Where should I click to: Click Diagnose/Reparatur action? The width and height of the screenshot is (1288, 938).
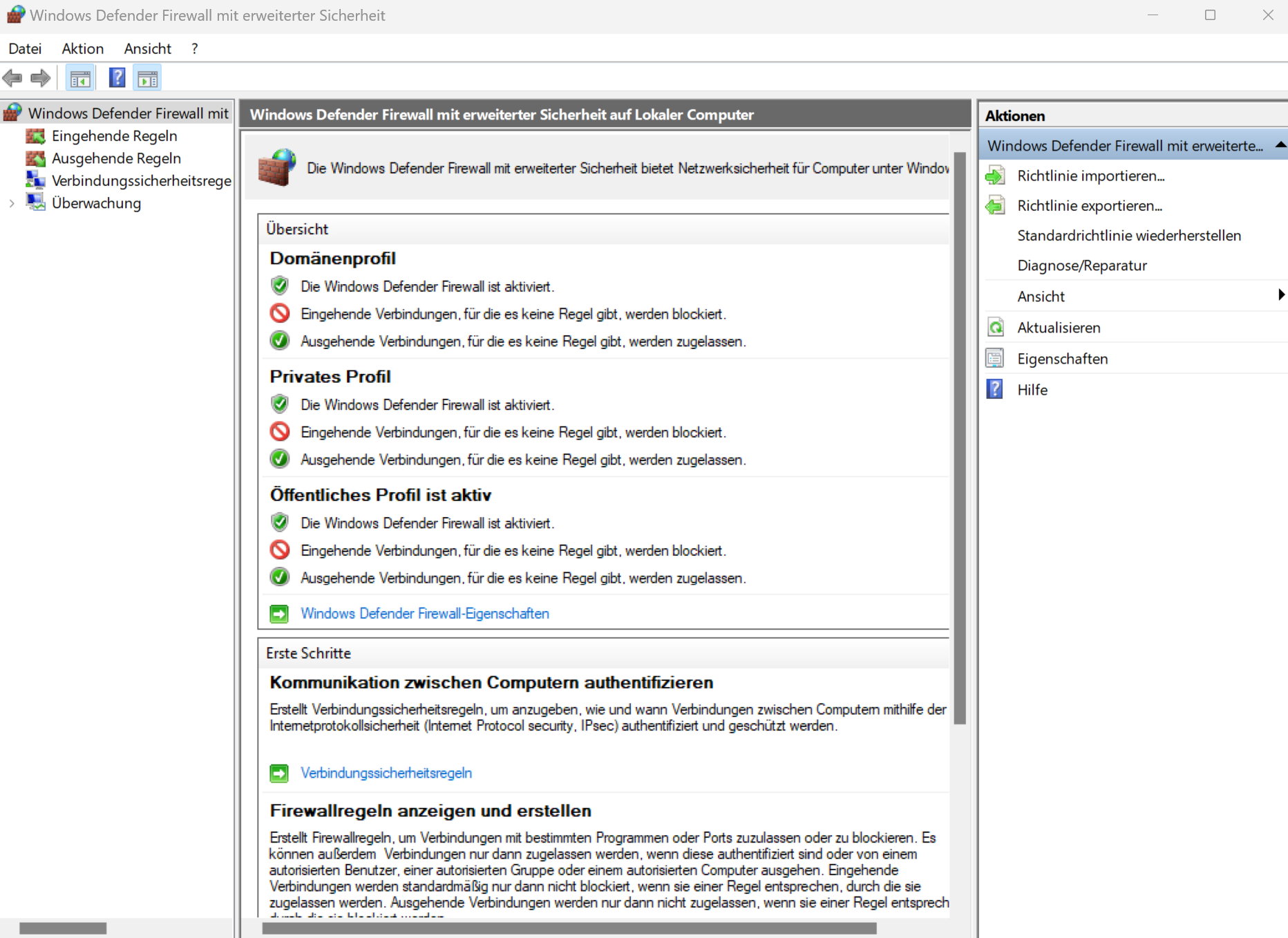(x=1082, y=265)
